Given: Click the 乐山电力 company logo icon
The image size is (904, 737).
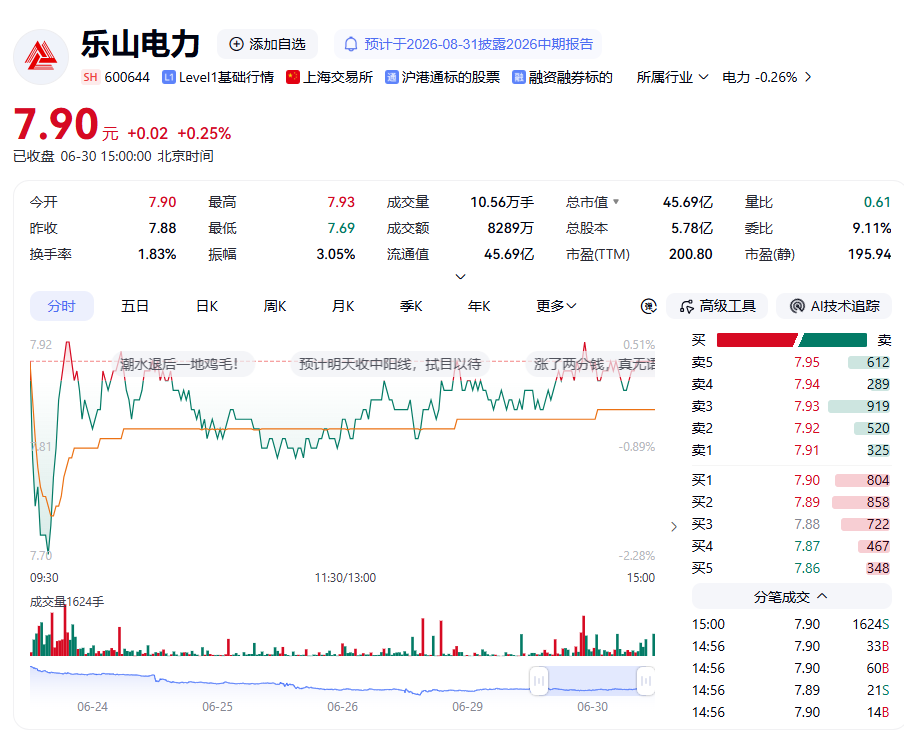Looking at the screenshot, I should (41, 57).
